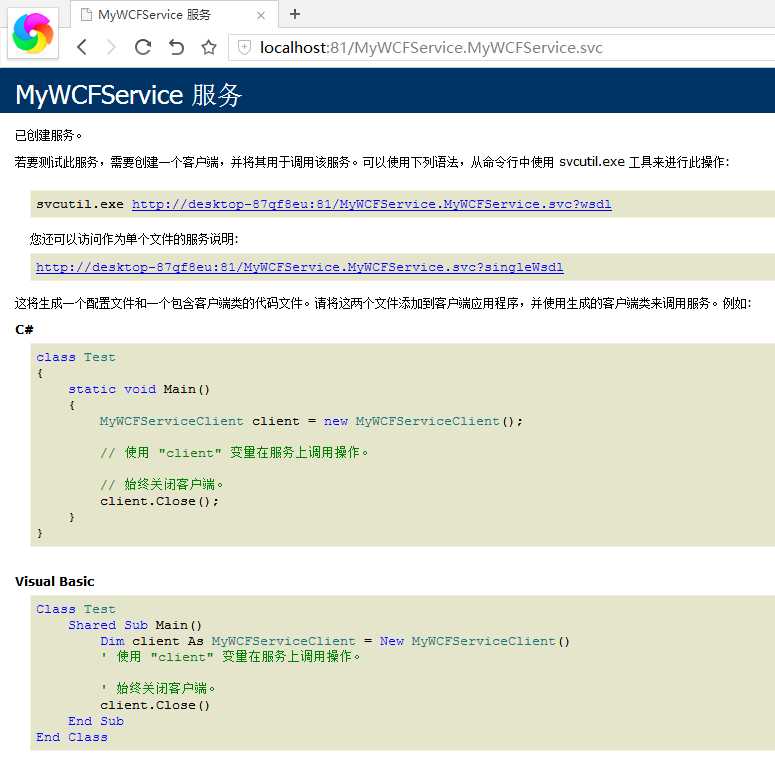Click the C# comment 始终关闭客户端
The height and width of the screenshot is (757, 775).
[x=162, y=484]
